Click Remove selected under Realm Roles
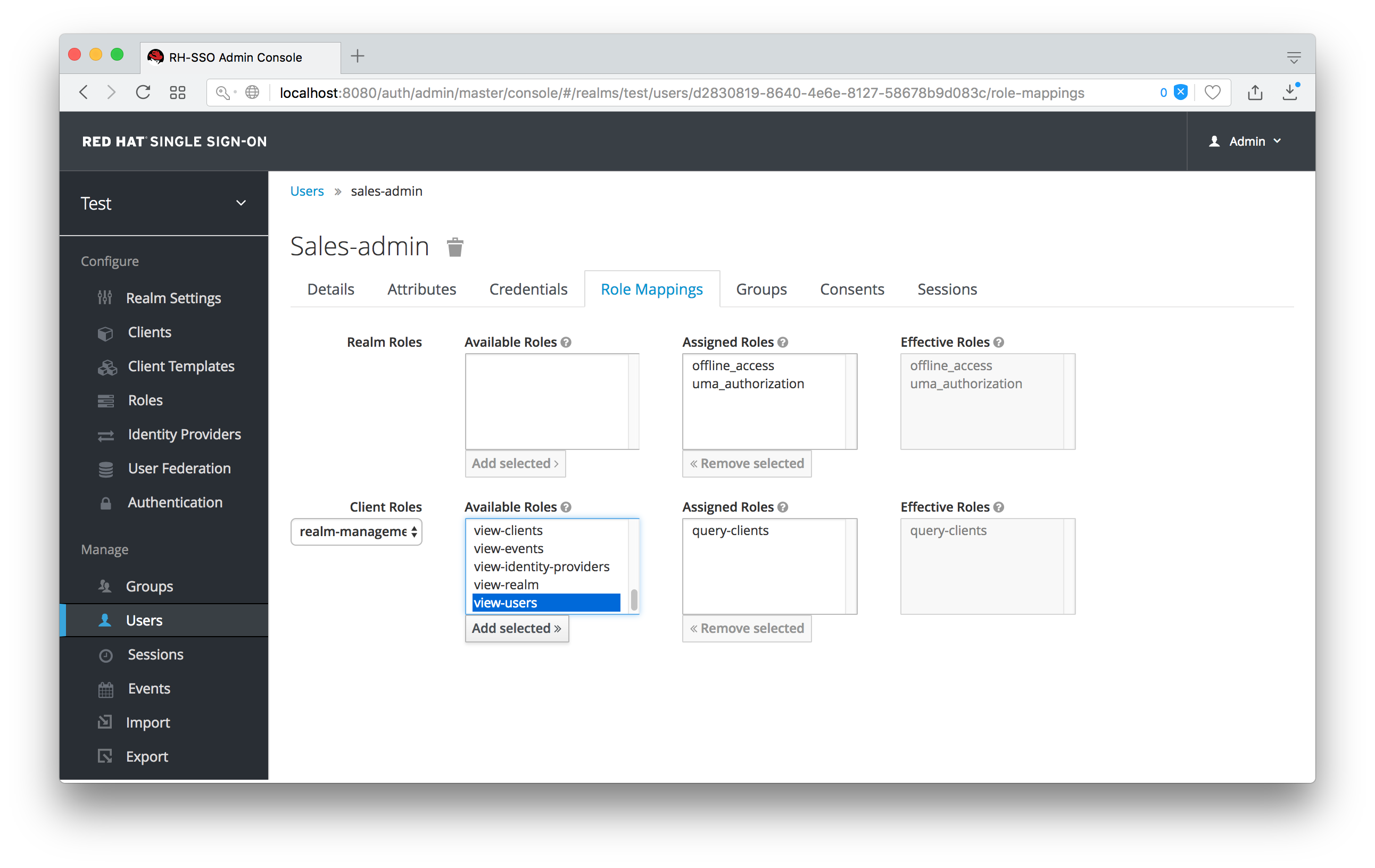The image size is (1375, 868). (747, 463)
